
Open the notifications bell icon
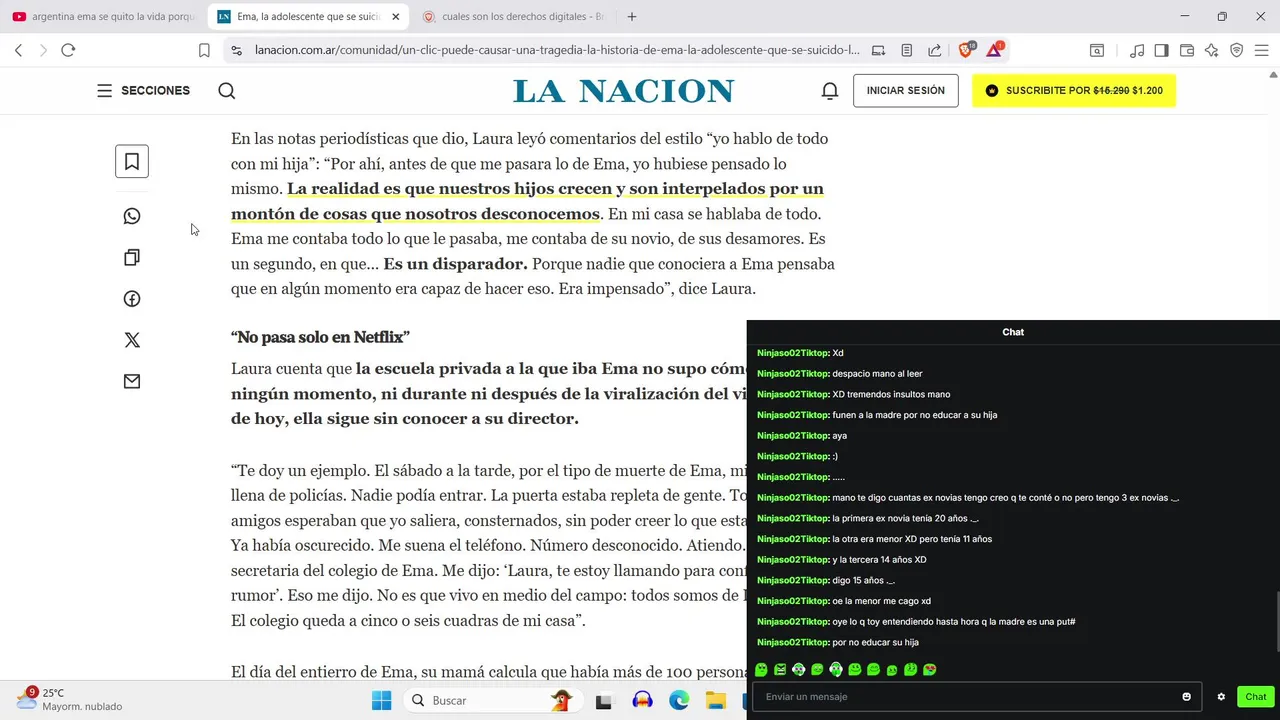click(x=830, y=91)
